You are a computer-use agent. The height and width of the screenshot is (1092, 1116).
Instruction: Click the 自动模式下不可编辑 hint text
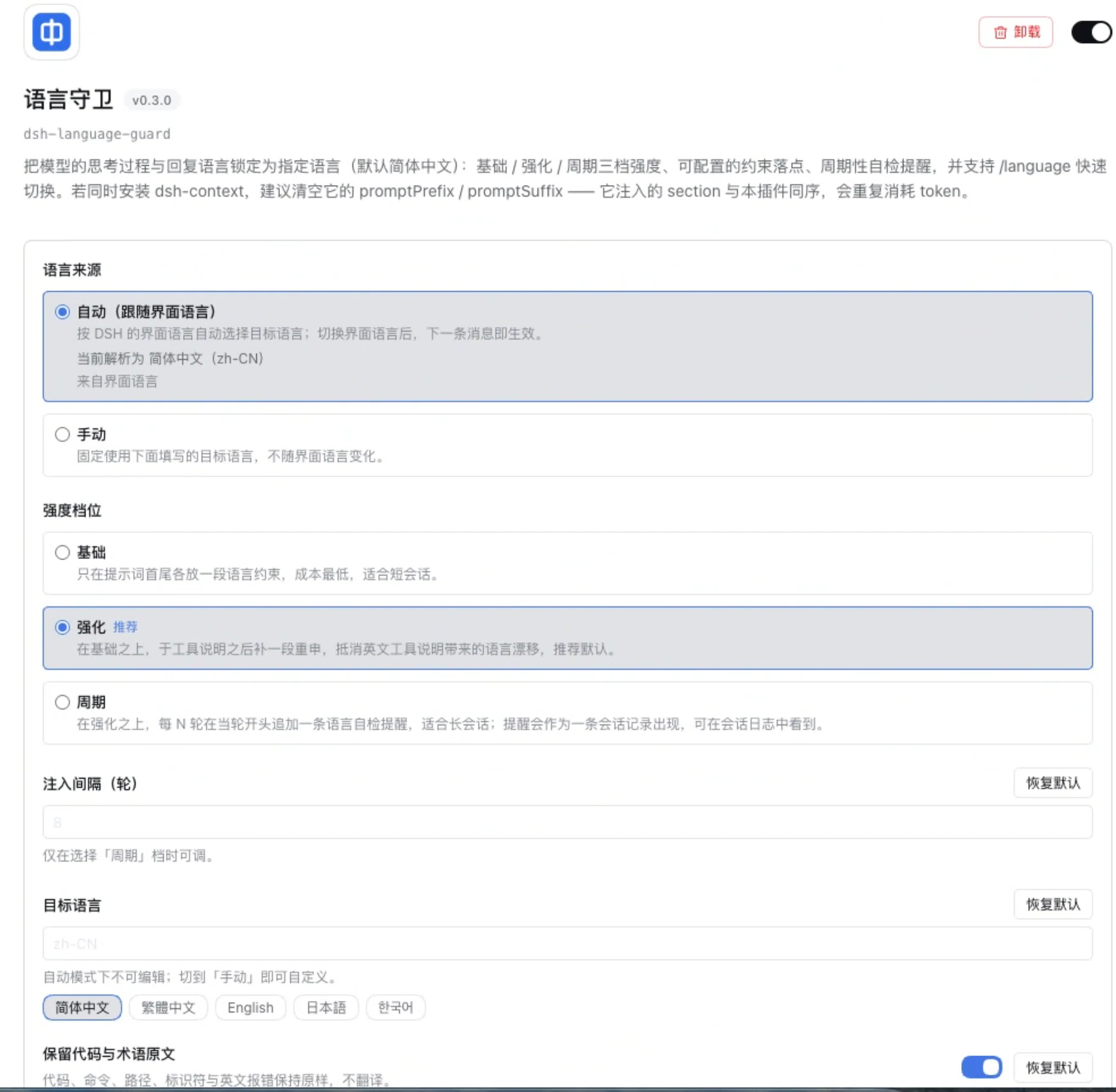click(x=190, y=977)
